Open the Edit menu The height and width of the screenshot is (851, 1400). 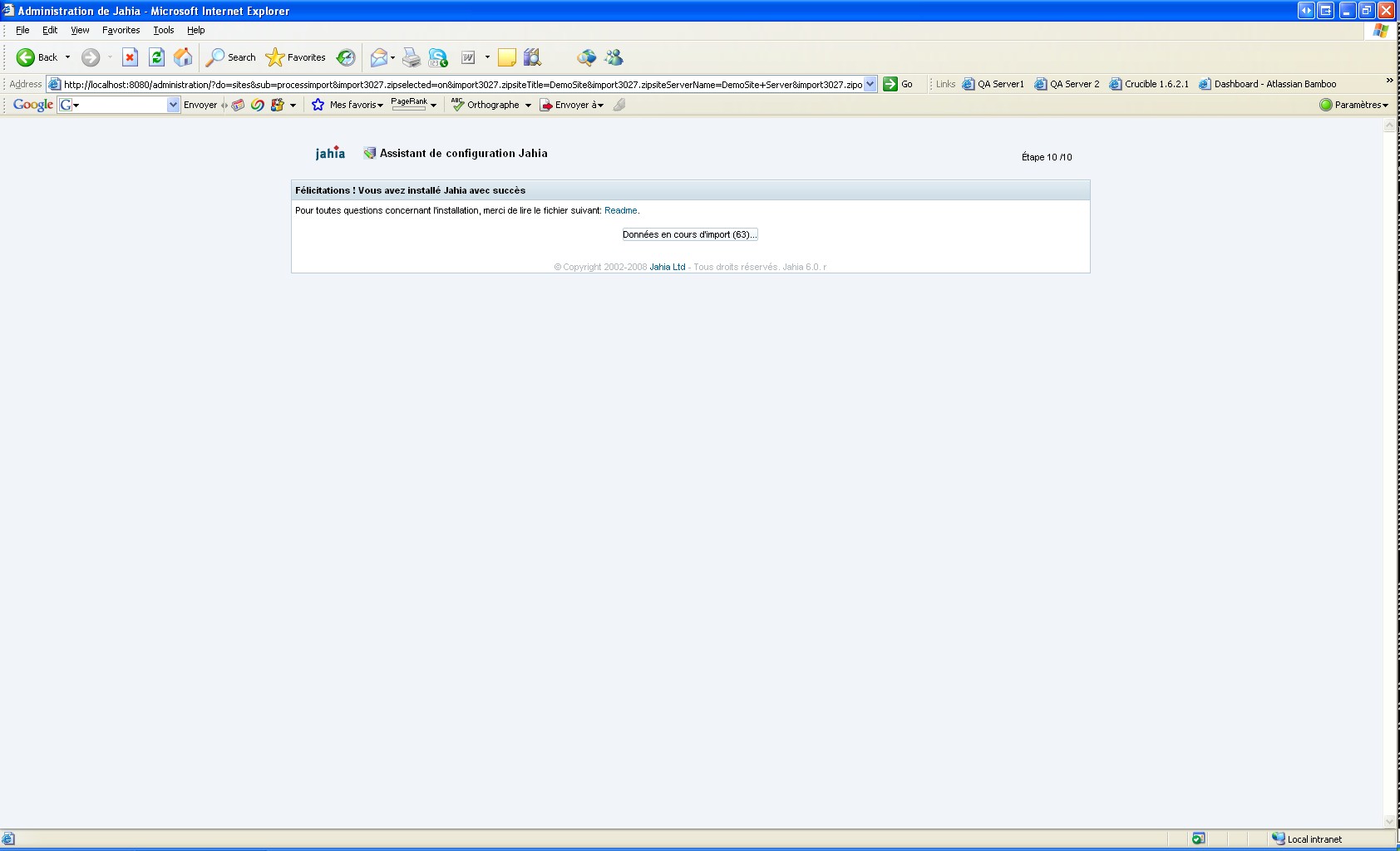50,30
